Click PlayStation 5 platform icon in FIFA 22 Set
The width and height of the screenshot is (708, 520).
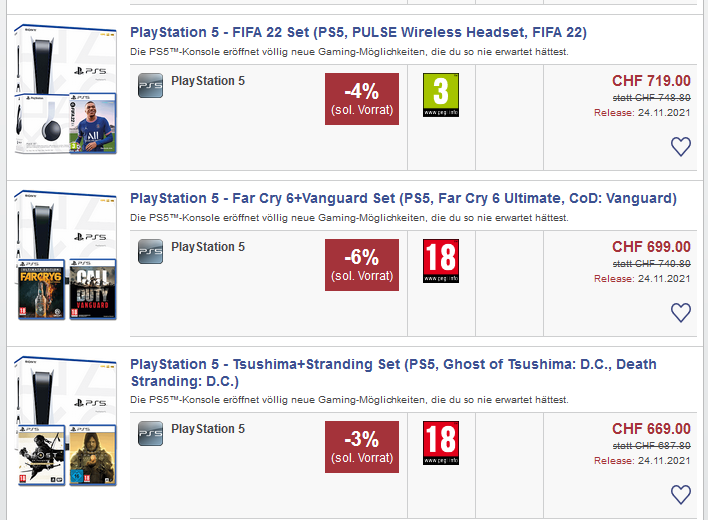pyautogui.click(x=150, y=86)
